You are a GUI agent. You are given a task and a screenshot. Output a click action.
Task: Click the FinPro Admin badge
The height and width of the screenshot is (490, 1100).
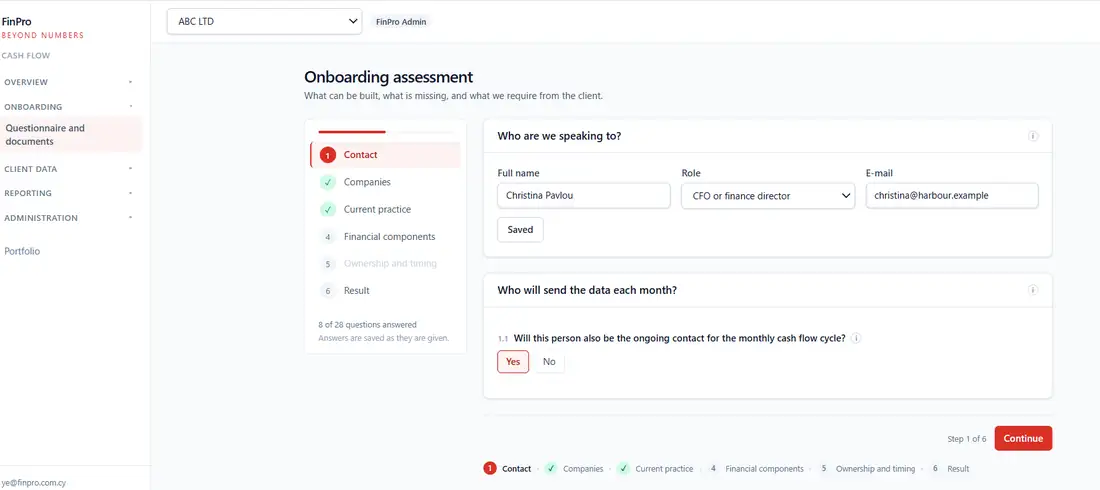[x=401, y=22]
